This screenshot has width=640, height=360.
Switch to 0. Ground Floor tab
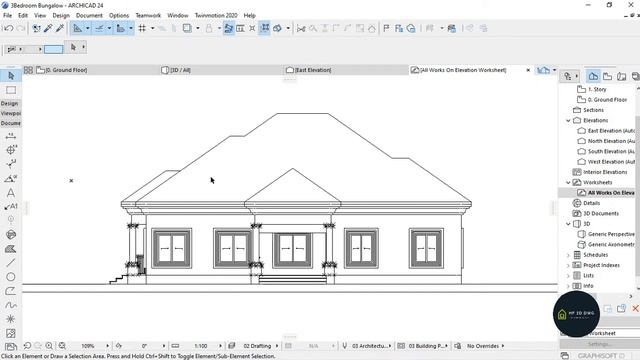tap(91, 70)
